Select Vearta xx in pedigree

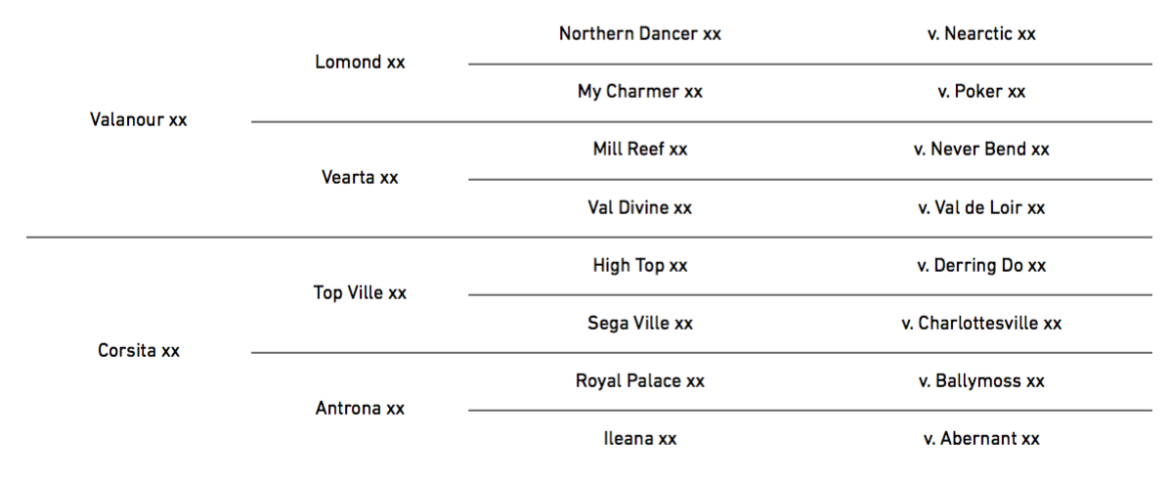[360, 178]
